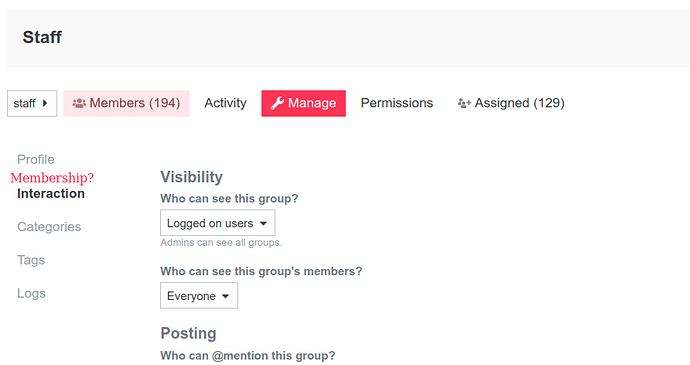Click "Who can see this group's members?" label
The width and height of the screenshot is (690, 365).
click(x=261, y=271)
